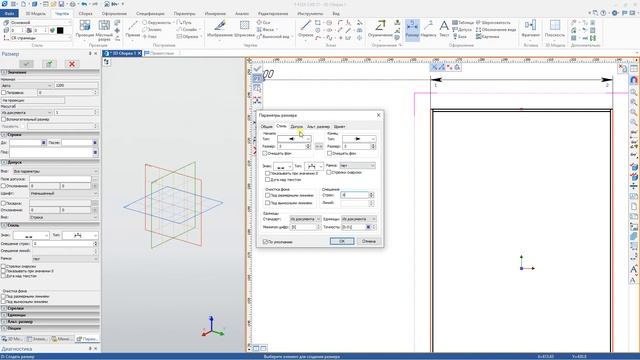
Task: Close the Параметры размера dialog
Action: [378, 115]
